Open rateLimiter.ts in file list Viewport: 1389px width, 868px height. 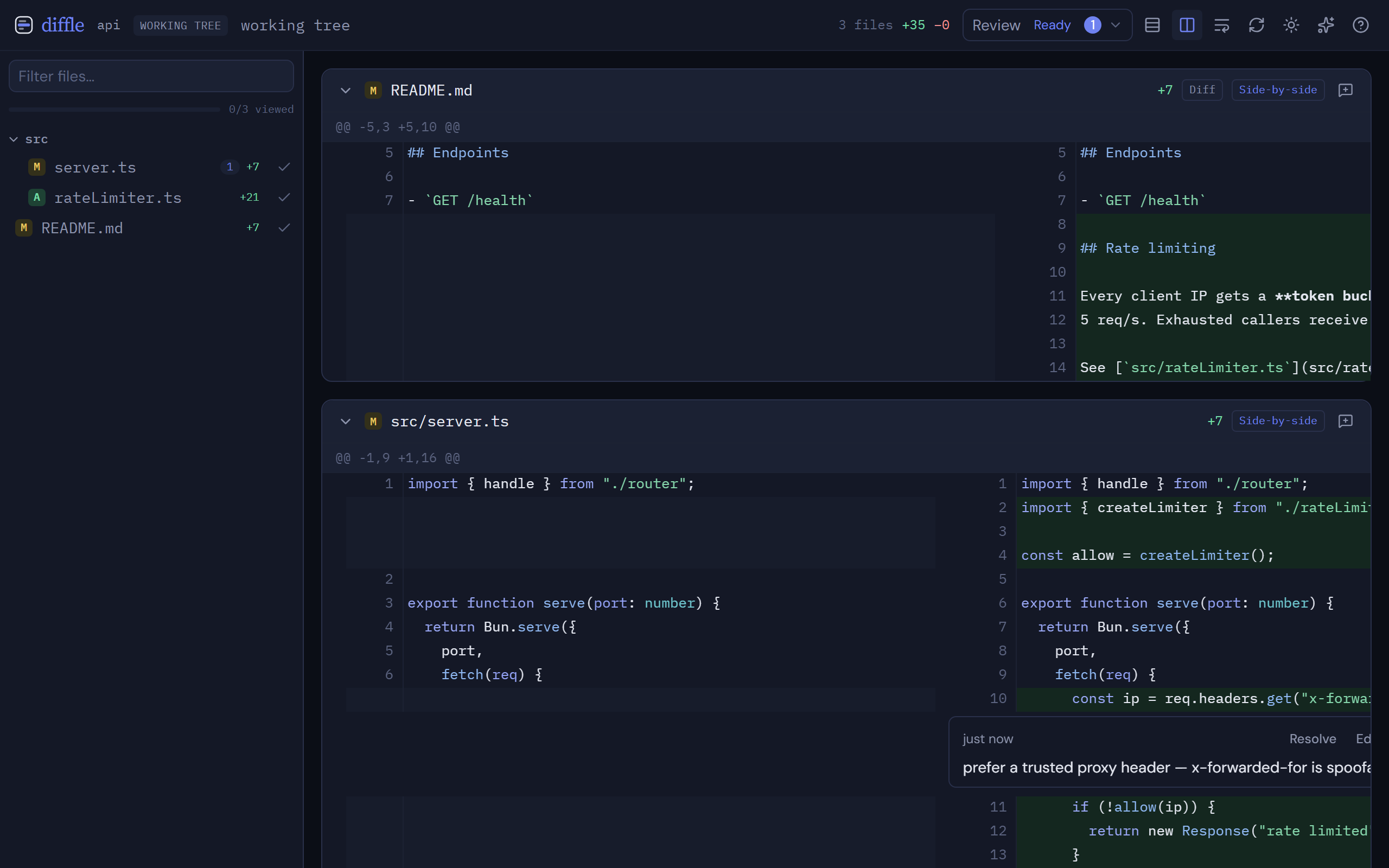point(151,197)
